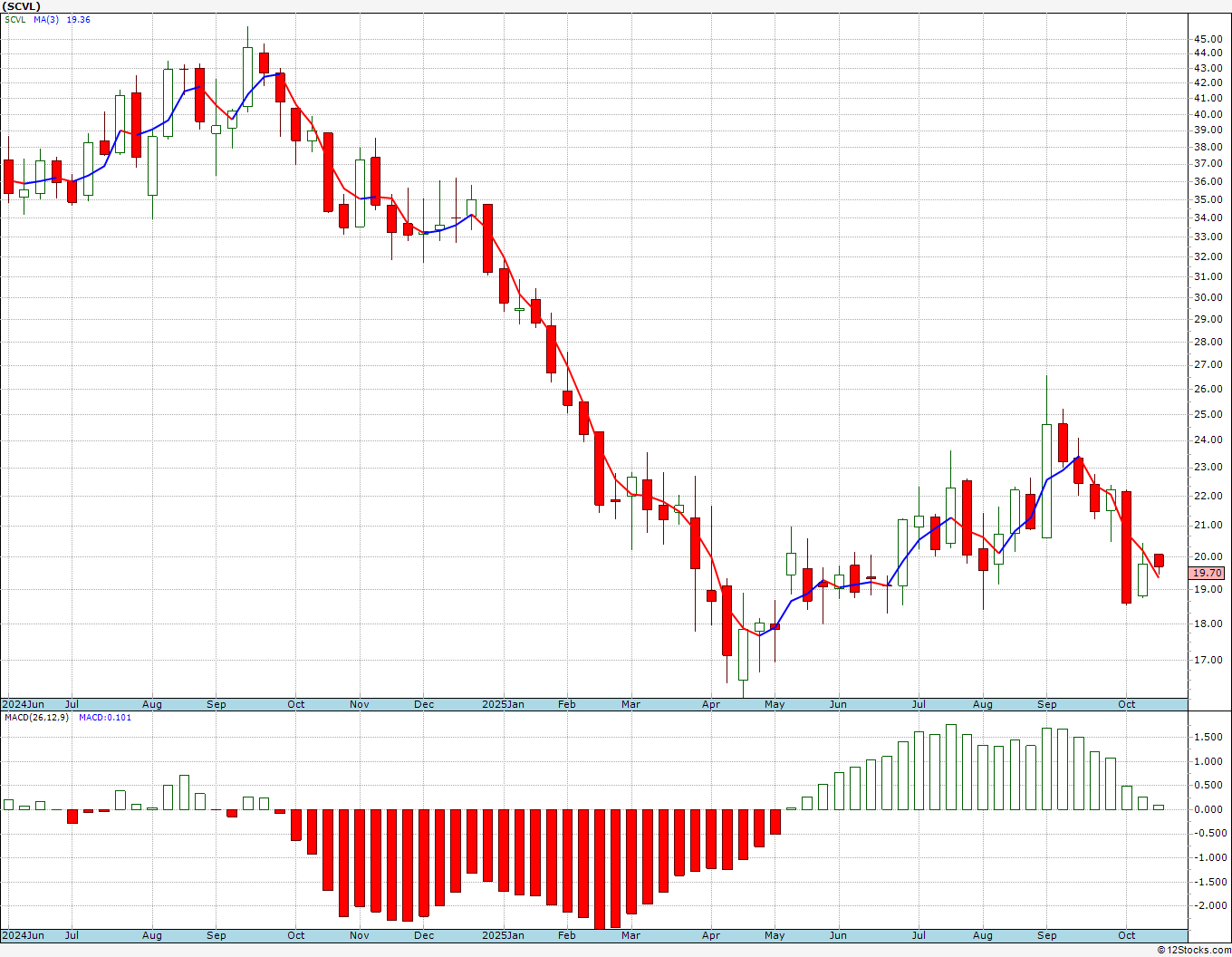The width and height of the screenshot is (1232, 957).
Task: Click the highlighted current price tag "19.70"
Action: [1208, 573]
